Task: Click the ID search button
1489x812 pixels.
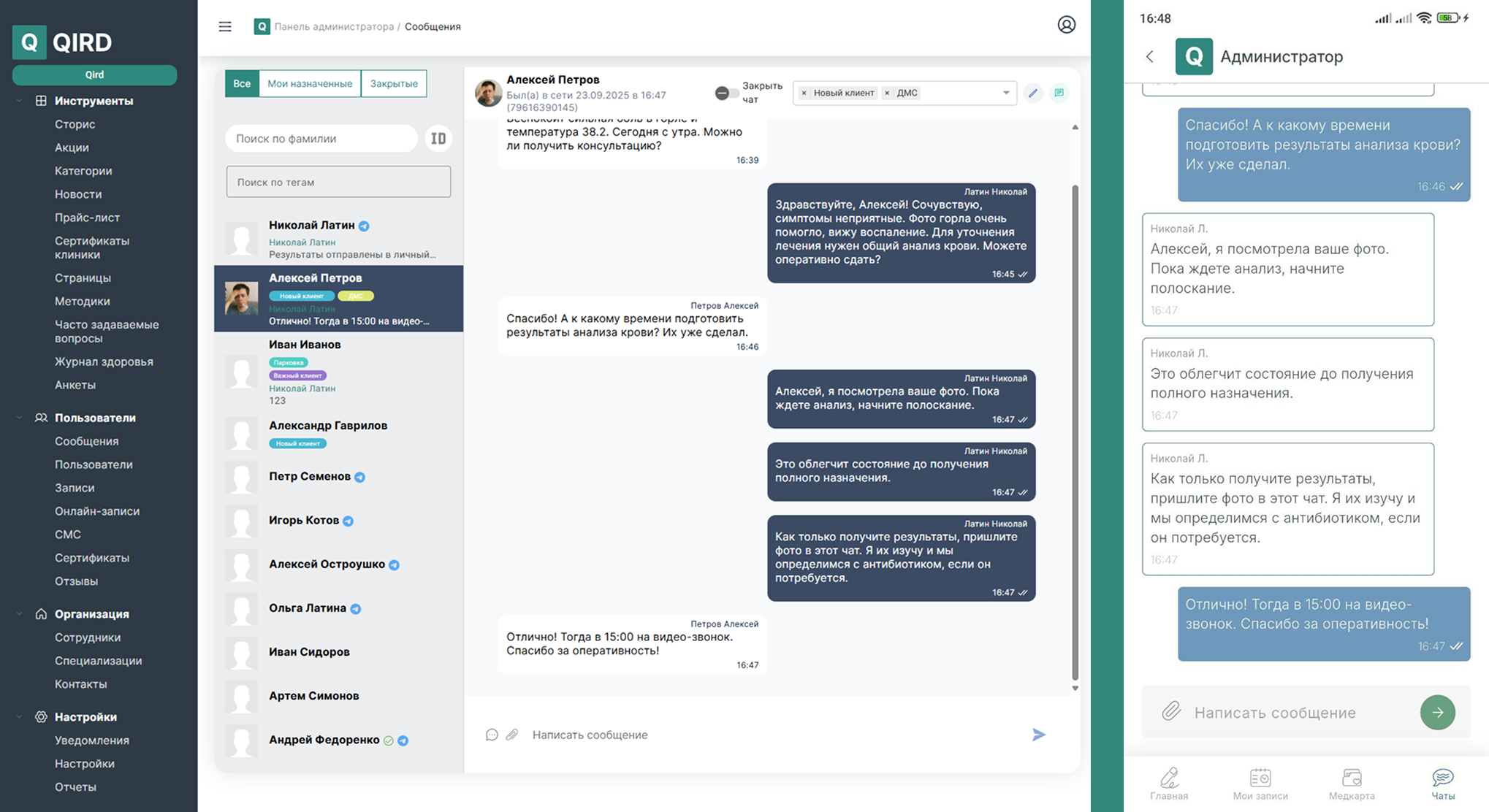Action: [x=438, y=138]
